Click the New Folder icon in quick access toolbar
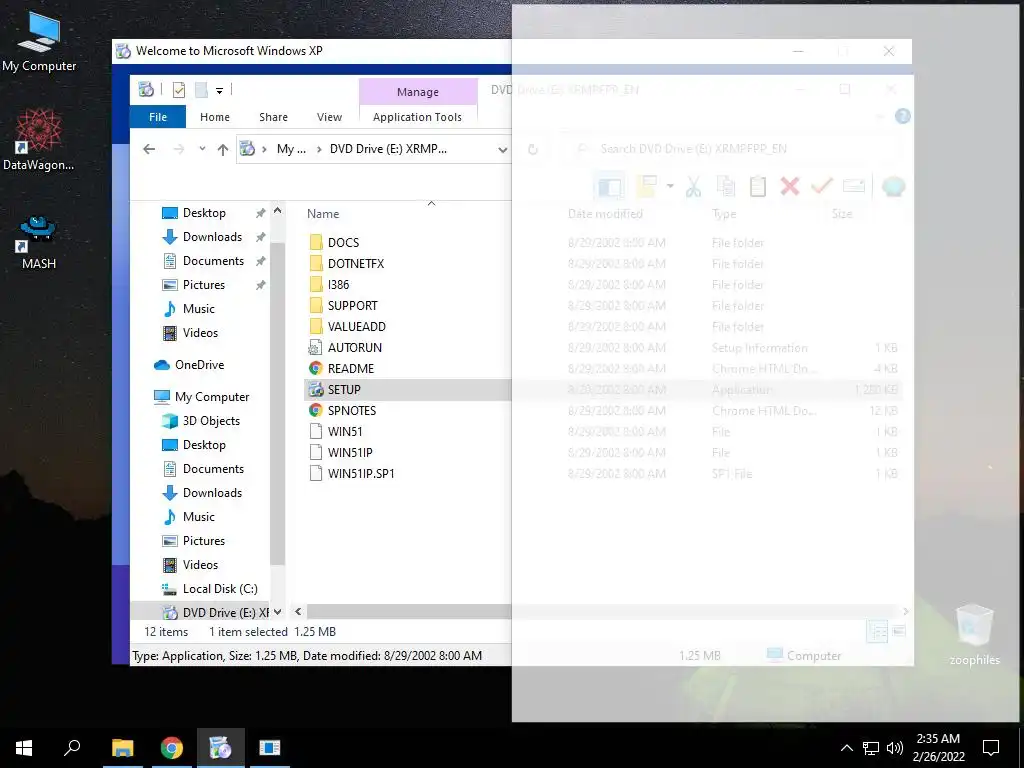The image size is (1024, 768). 201,90
